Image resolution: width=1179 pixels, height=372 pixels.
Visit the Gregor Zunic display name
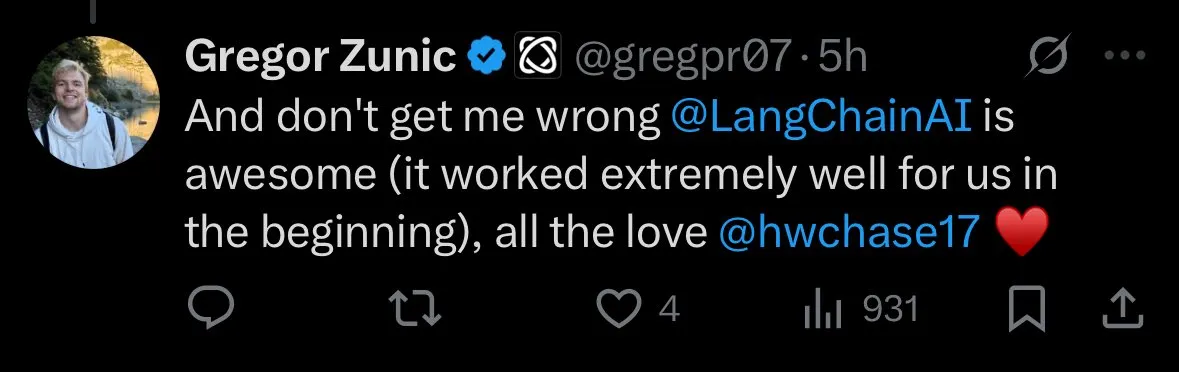pyautogui.click(x=320, y=56)
